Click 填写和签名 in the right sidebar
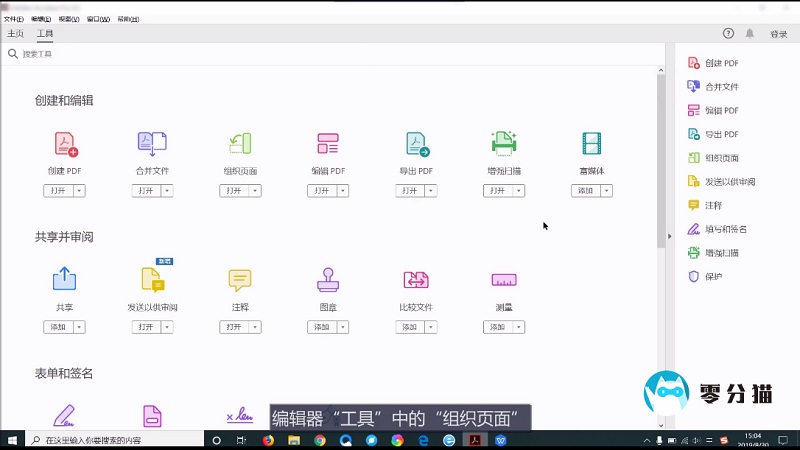This screenshot has height=450, width=800. tap(726, 229)
